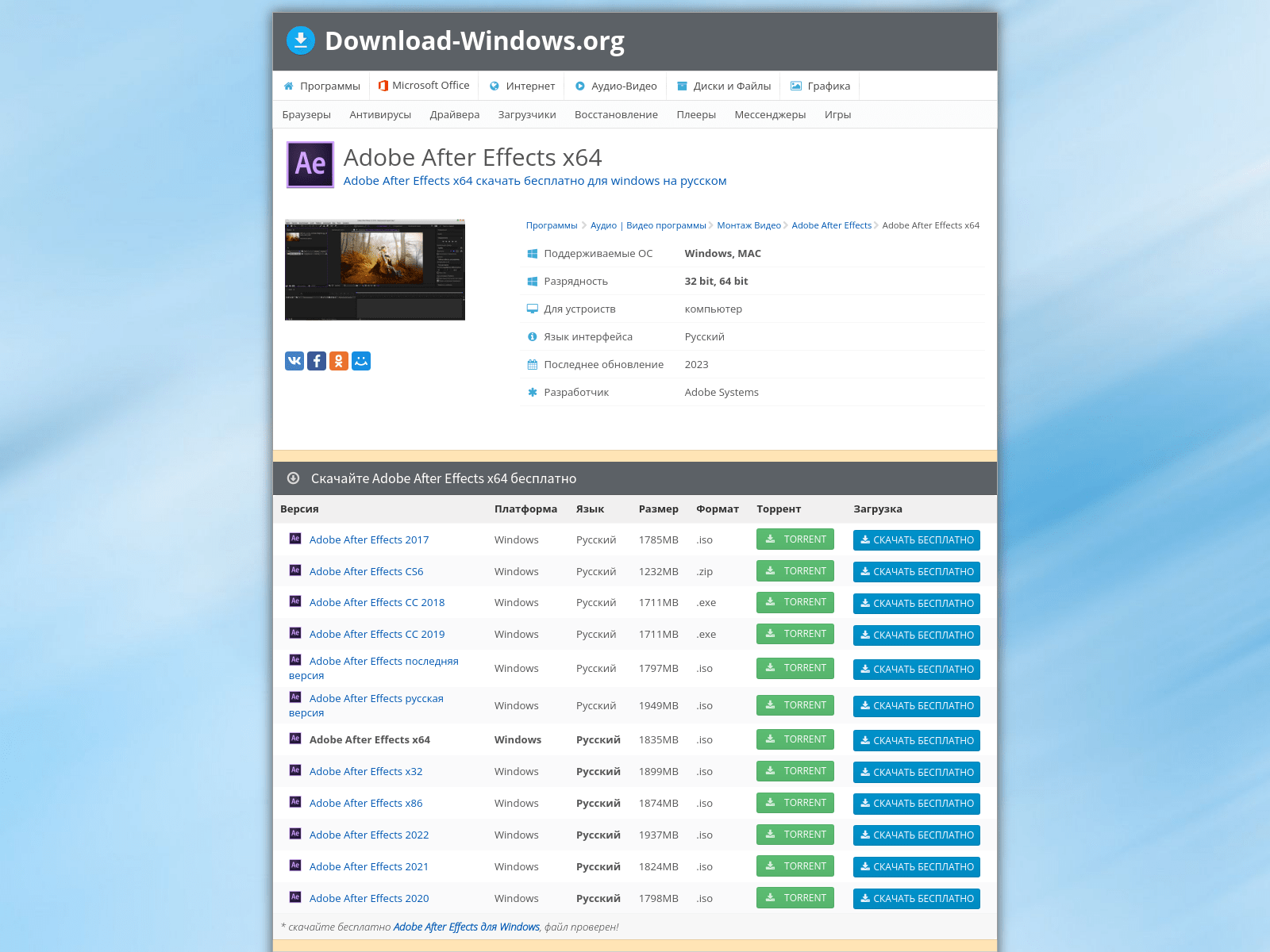Click the info icon next to Язык интерфейса

533,337
